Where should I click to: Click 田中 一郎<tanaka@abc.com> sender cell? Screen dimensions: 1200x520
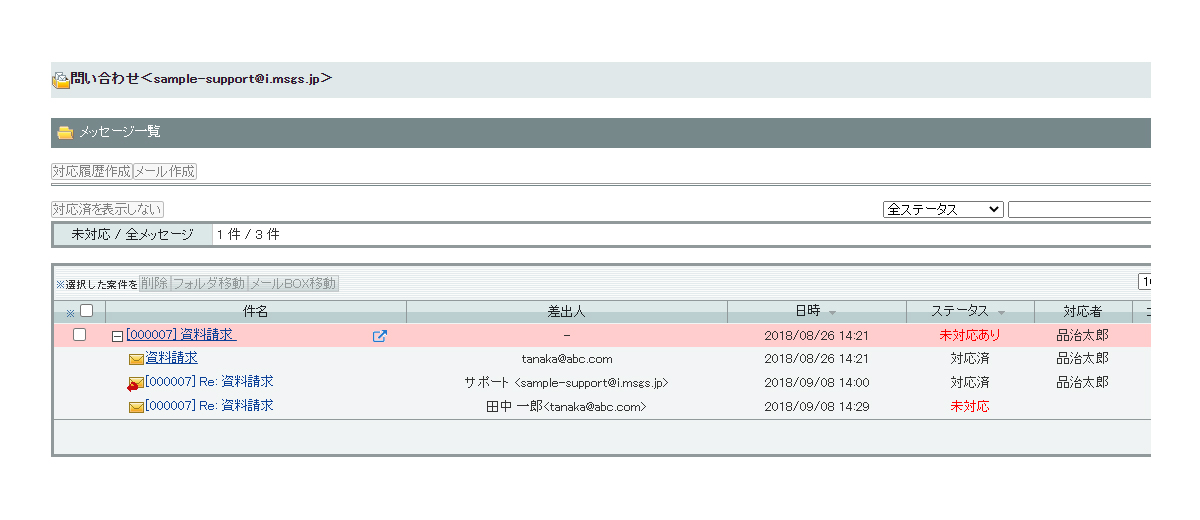pyautogui.click(x=566, y=407)
